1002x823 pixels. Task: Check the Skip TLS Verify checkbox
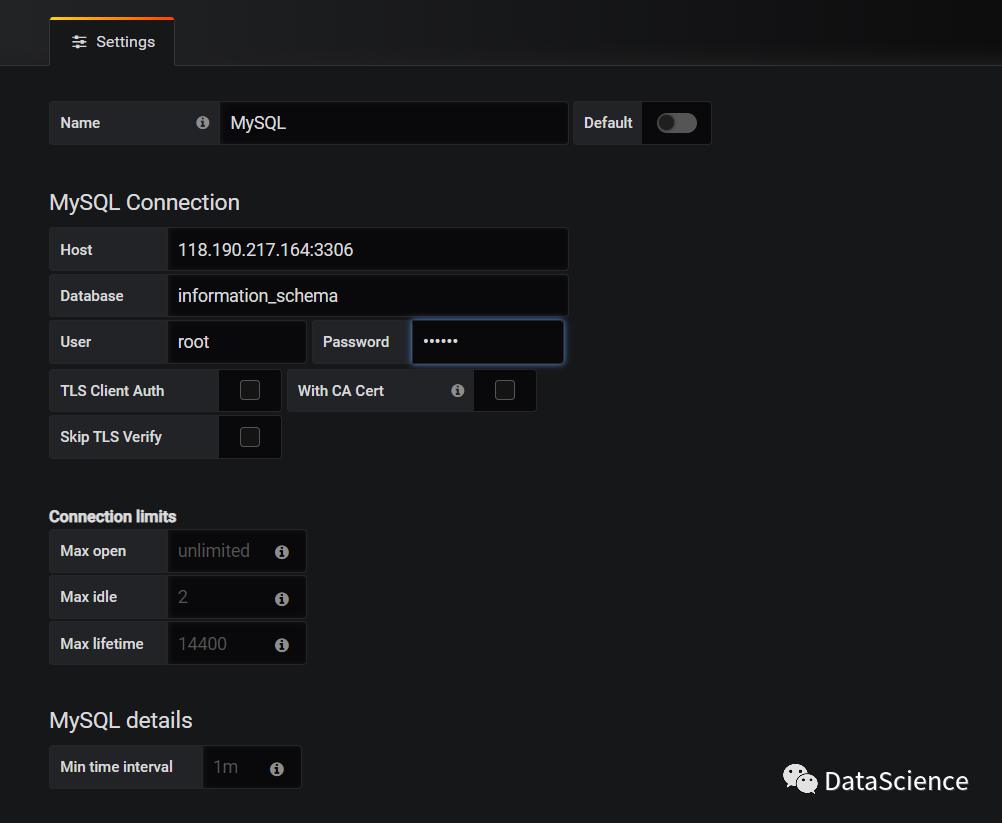point(250,437)
